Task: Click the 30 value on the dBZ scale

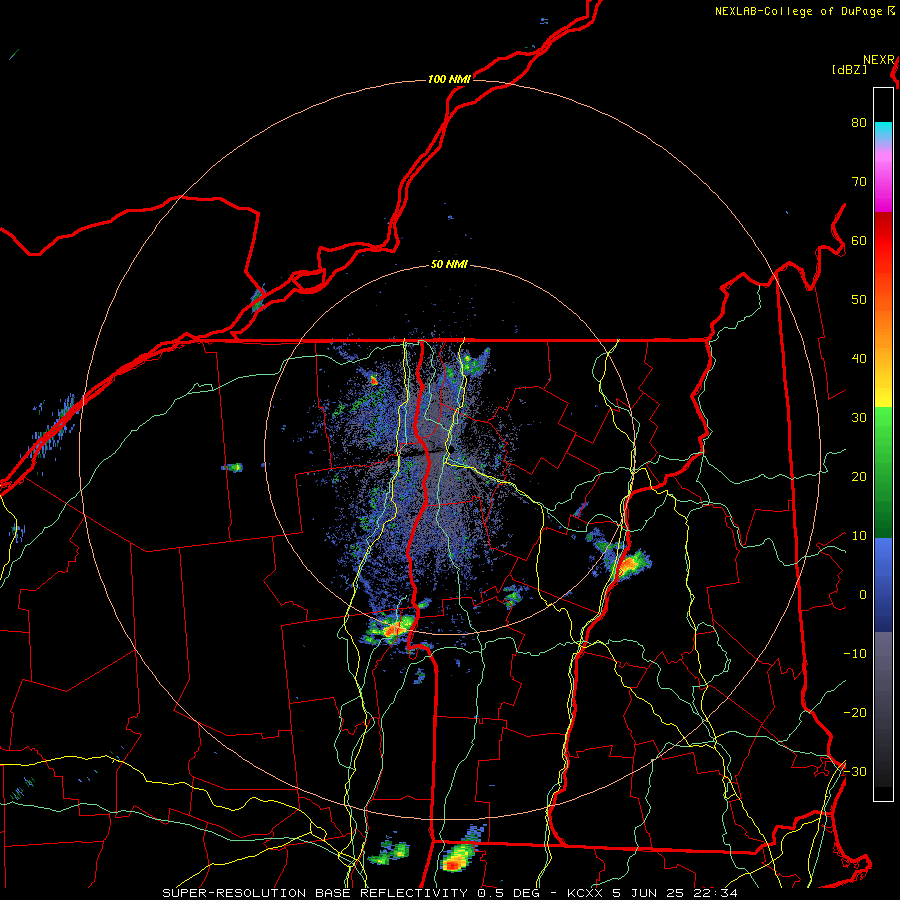Action: click(859, 418)
